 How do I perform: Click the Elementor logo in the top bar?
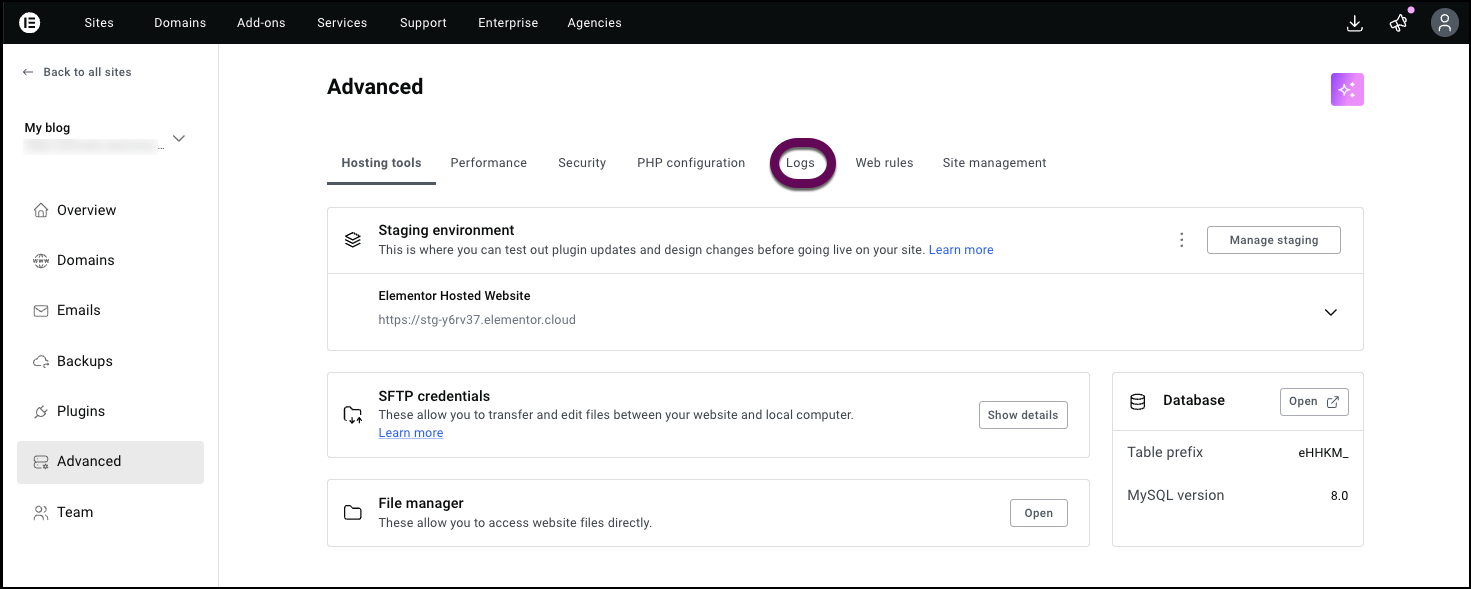click(x=29, y=22)
